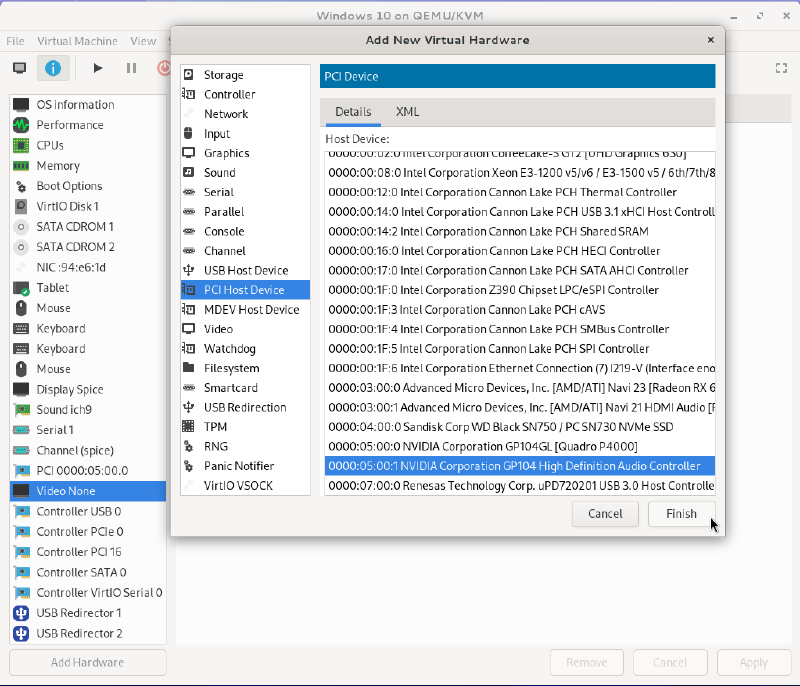Switch to the Details tab
Viewport: 800px width, 686px height.
tap(353, 112)
